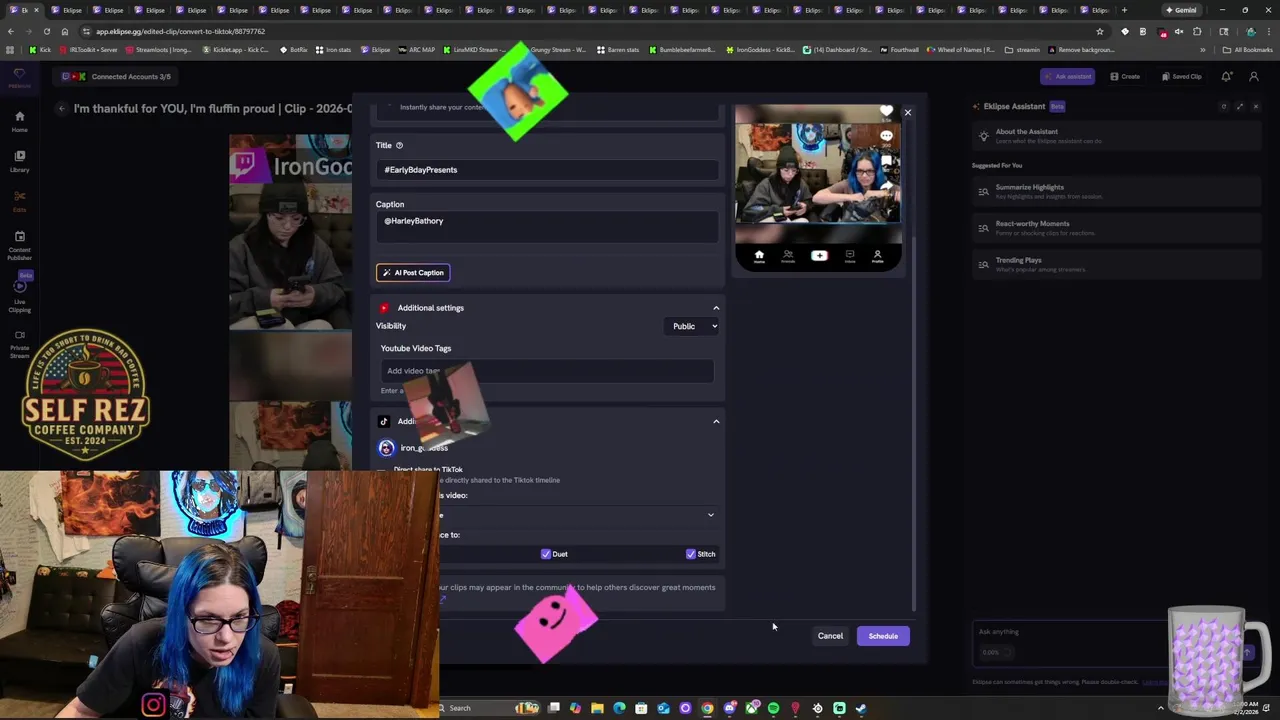The height and width of the screenshot is (720, 1280).
Task: Close the publish dialog with X
Action: tap(908, 112)
